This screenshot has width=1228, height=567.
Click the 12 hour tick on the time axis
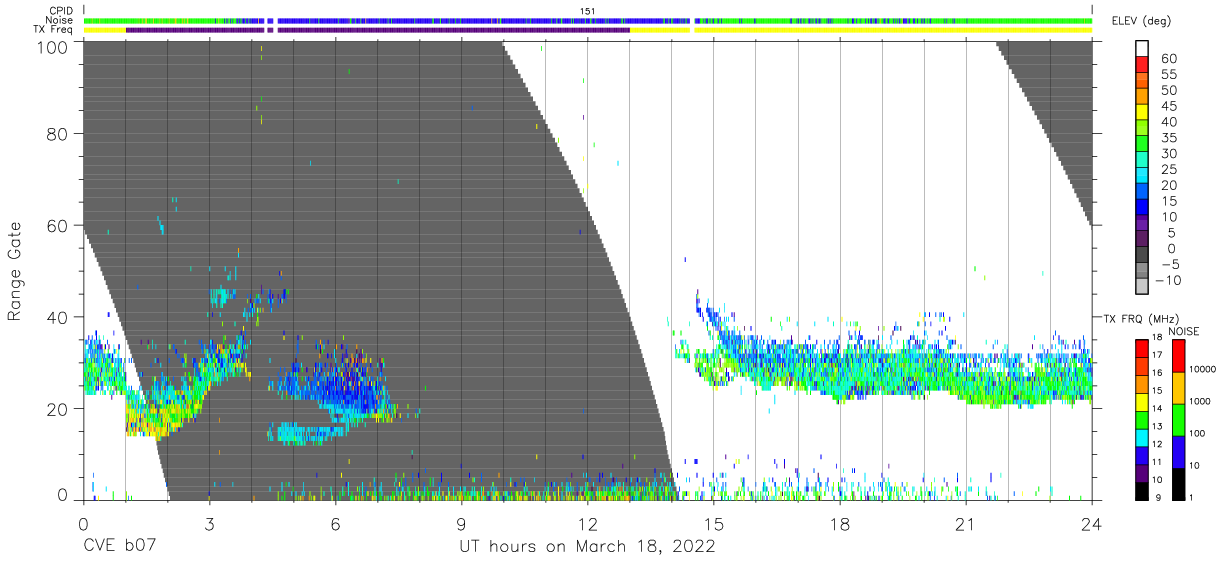pos(587,523)
